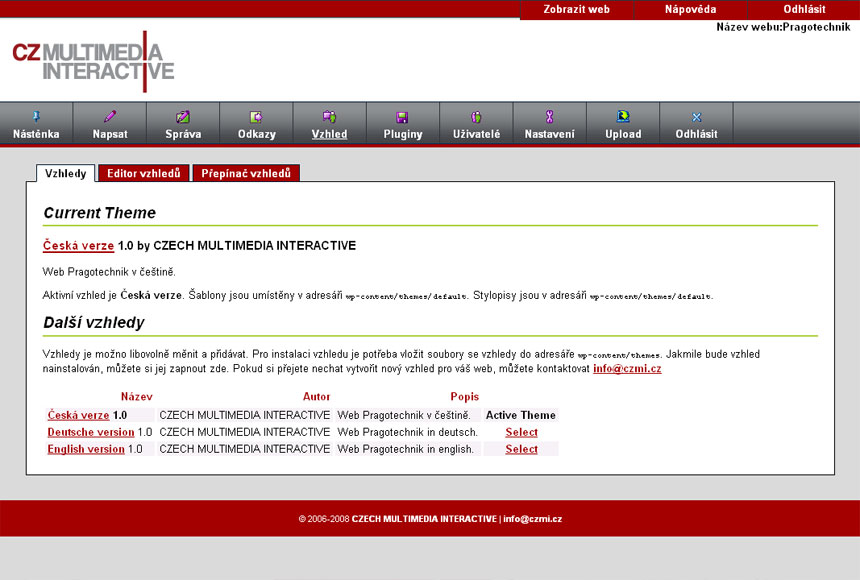
Task: Click the Autor column header
Action: point(316,396)
